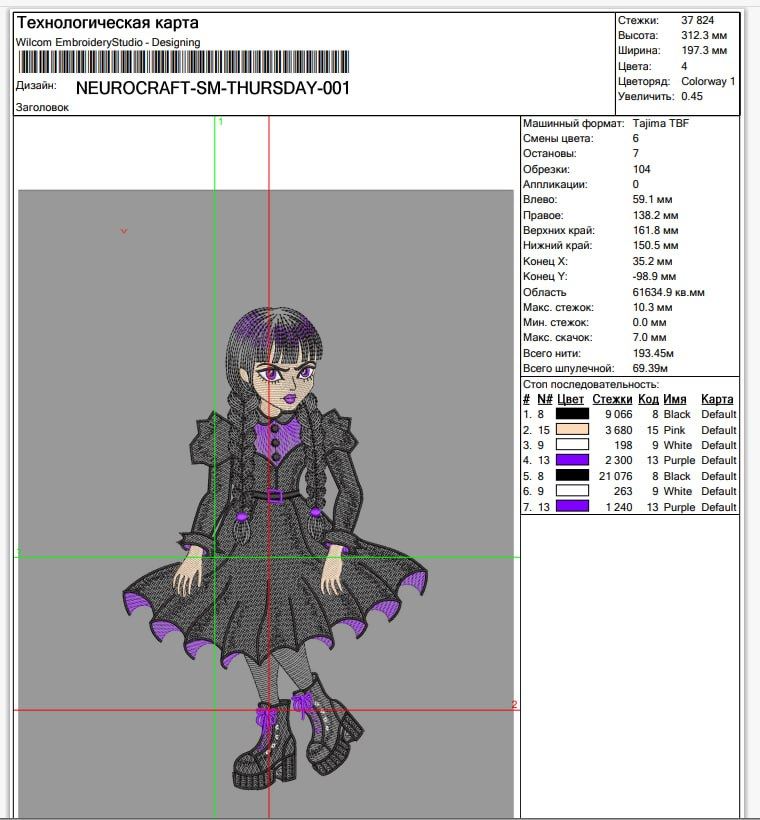This screenshot has height=820, width=760.
Task: Click the trims count 104
Action: (x=641, y=169)
